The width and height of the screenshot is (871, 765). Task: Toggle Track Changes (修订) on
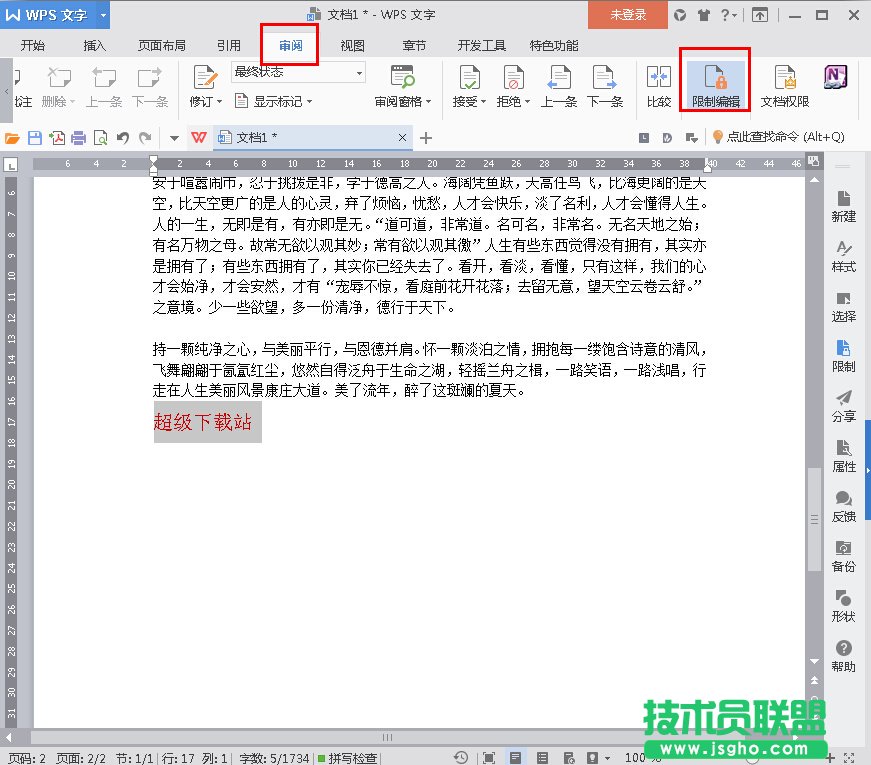coord(205,82)
